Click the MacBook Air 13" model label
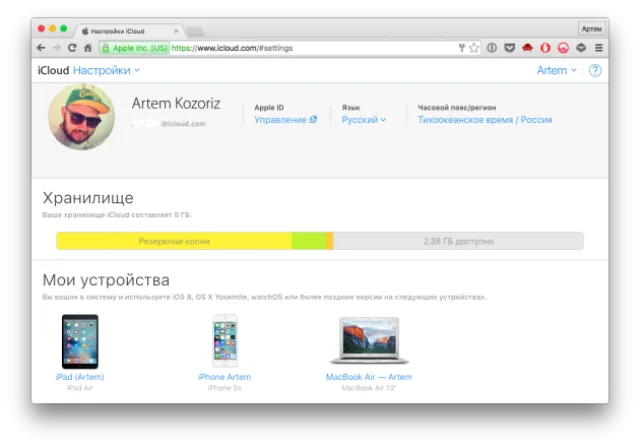This screenshot has width=640, height=448. [x=369, y=388]
